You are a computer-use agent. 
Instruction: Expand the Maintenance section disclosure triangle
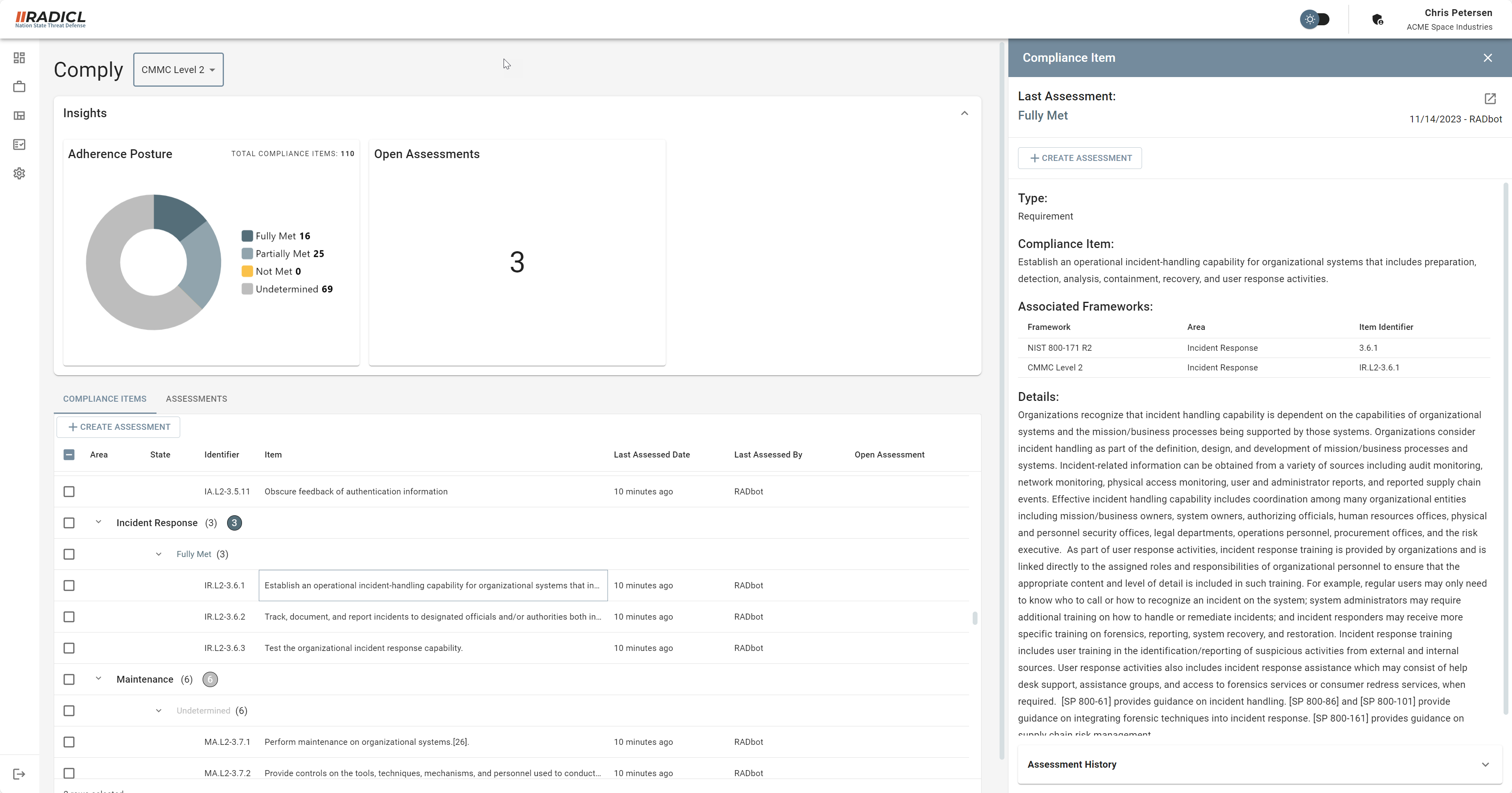point(98,679)
